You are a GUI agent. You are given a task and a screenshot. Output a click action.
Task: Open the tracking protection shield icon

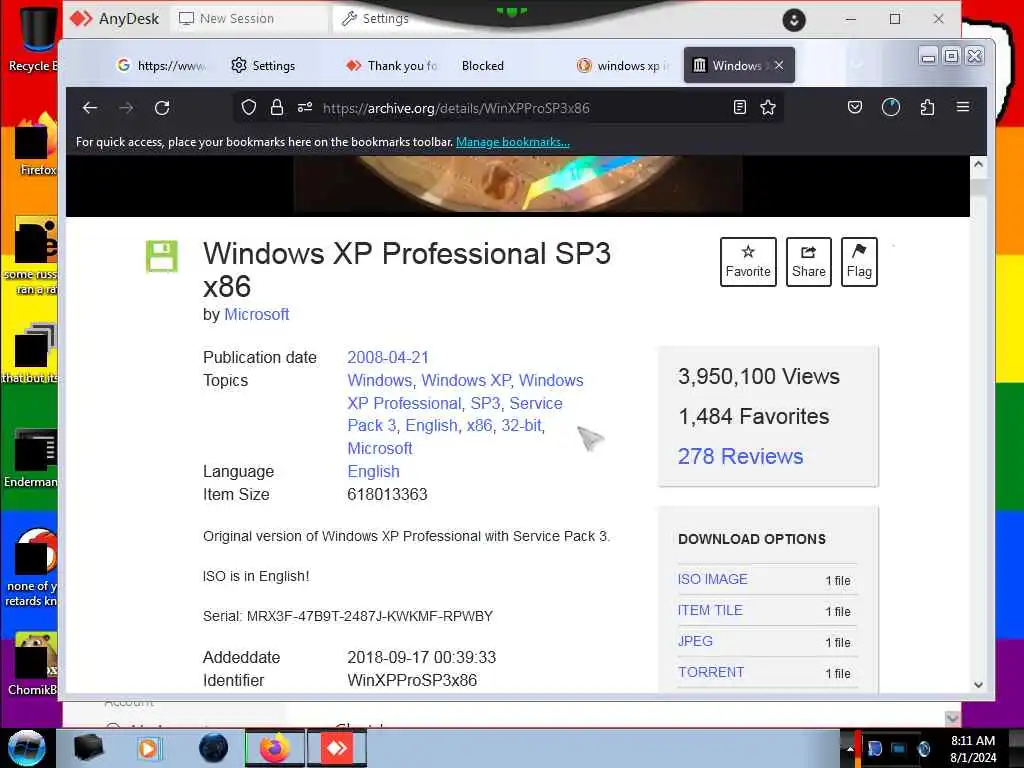coord(248,108)
